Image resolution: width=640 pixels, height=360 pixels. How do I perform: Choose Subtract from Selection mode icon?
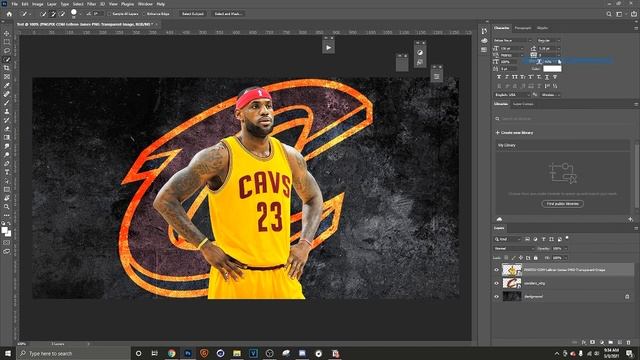(x=62, y=14)
